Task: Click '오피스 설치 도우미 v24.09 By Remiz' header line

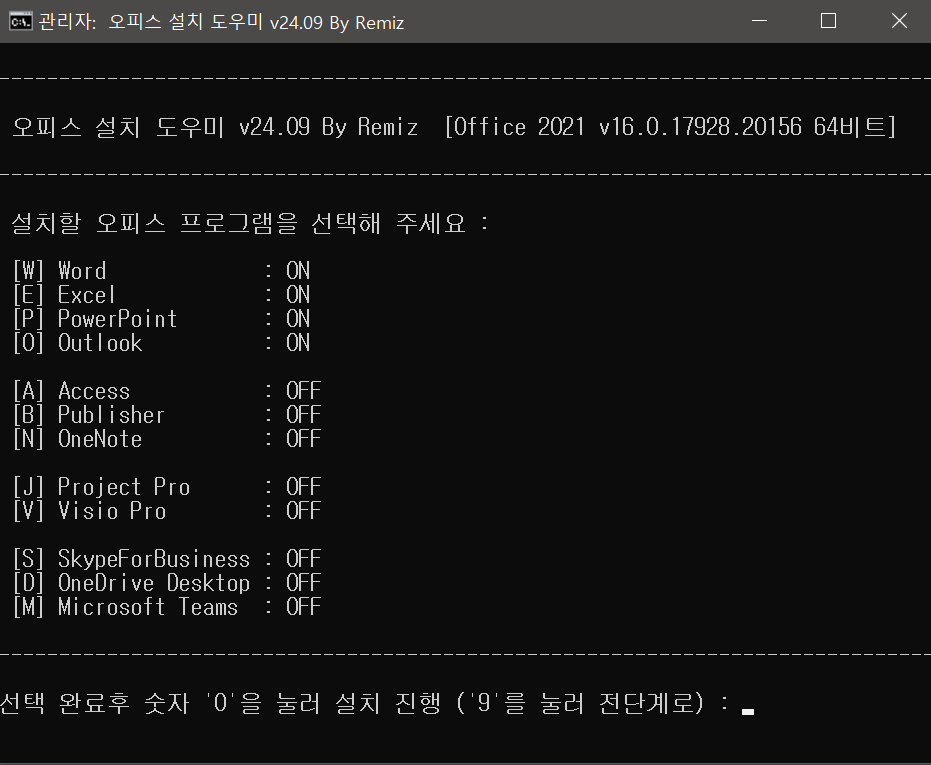Action: coord(216,127)
